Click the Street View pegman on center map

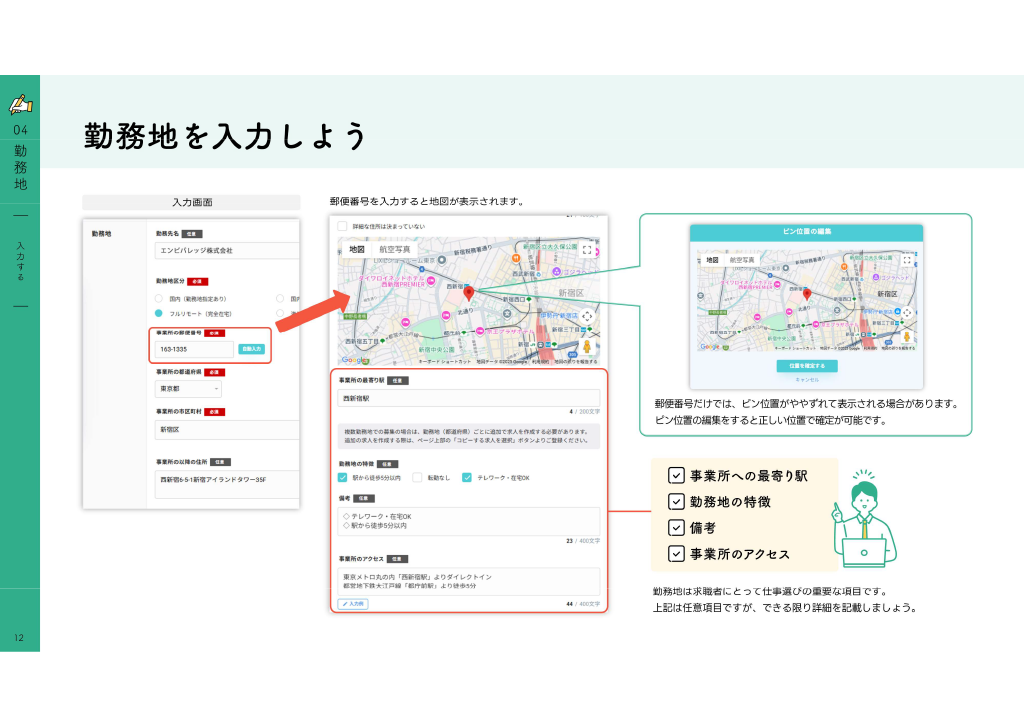(x=586, y=346)
